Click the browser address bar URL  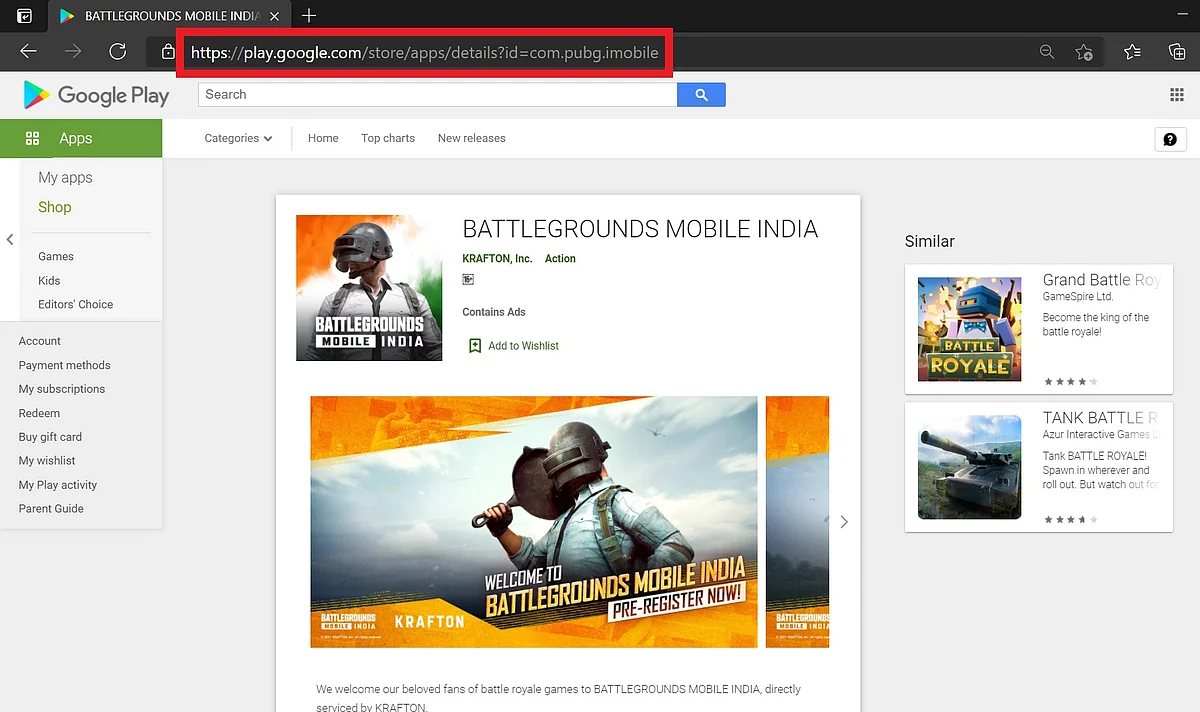pos(425,52)
